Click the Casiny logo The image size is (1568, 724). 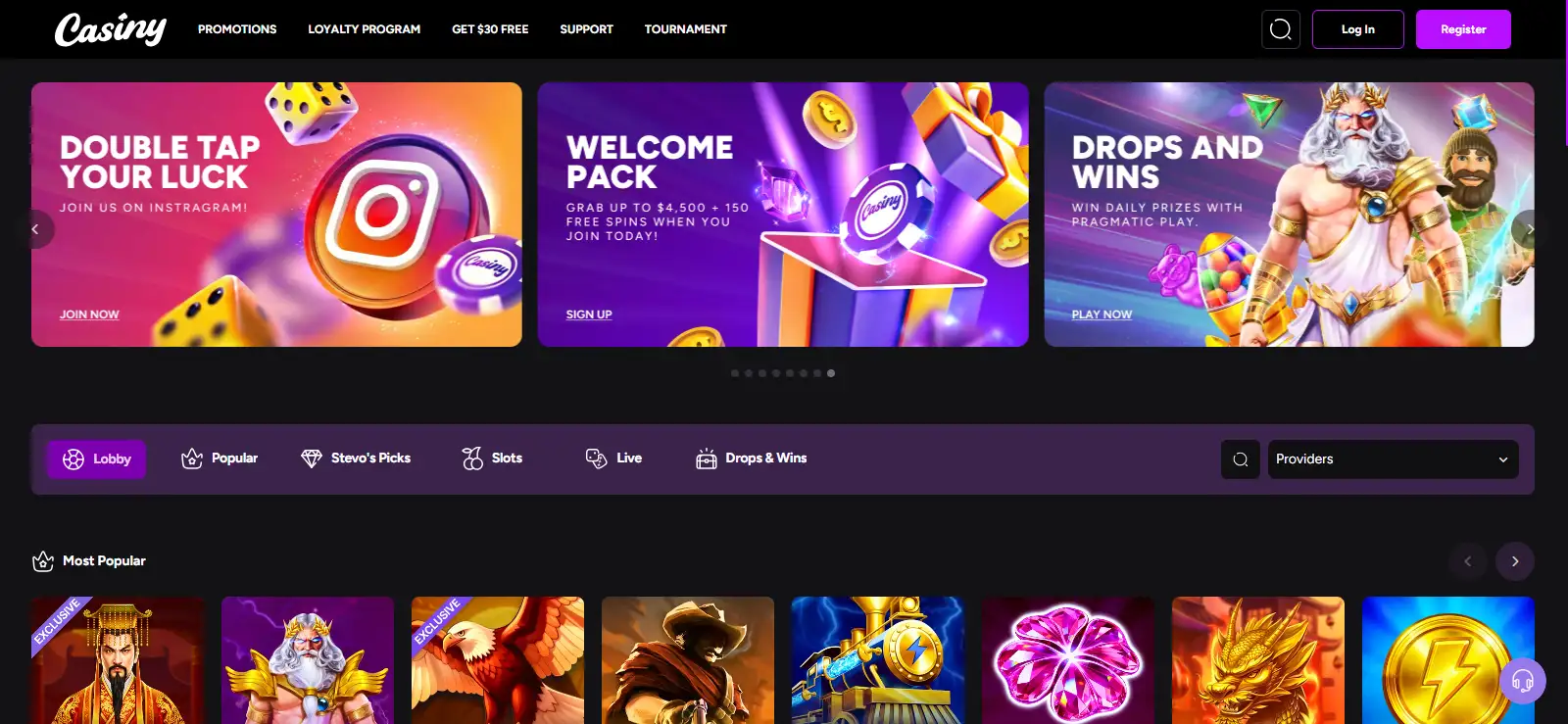[110, 29]
